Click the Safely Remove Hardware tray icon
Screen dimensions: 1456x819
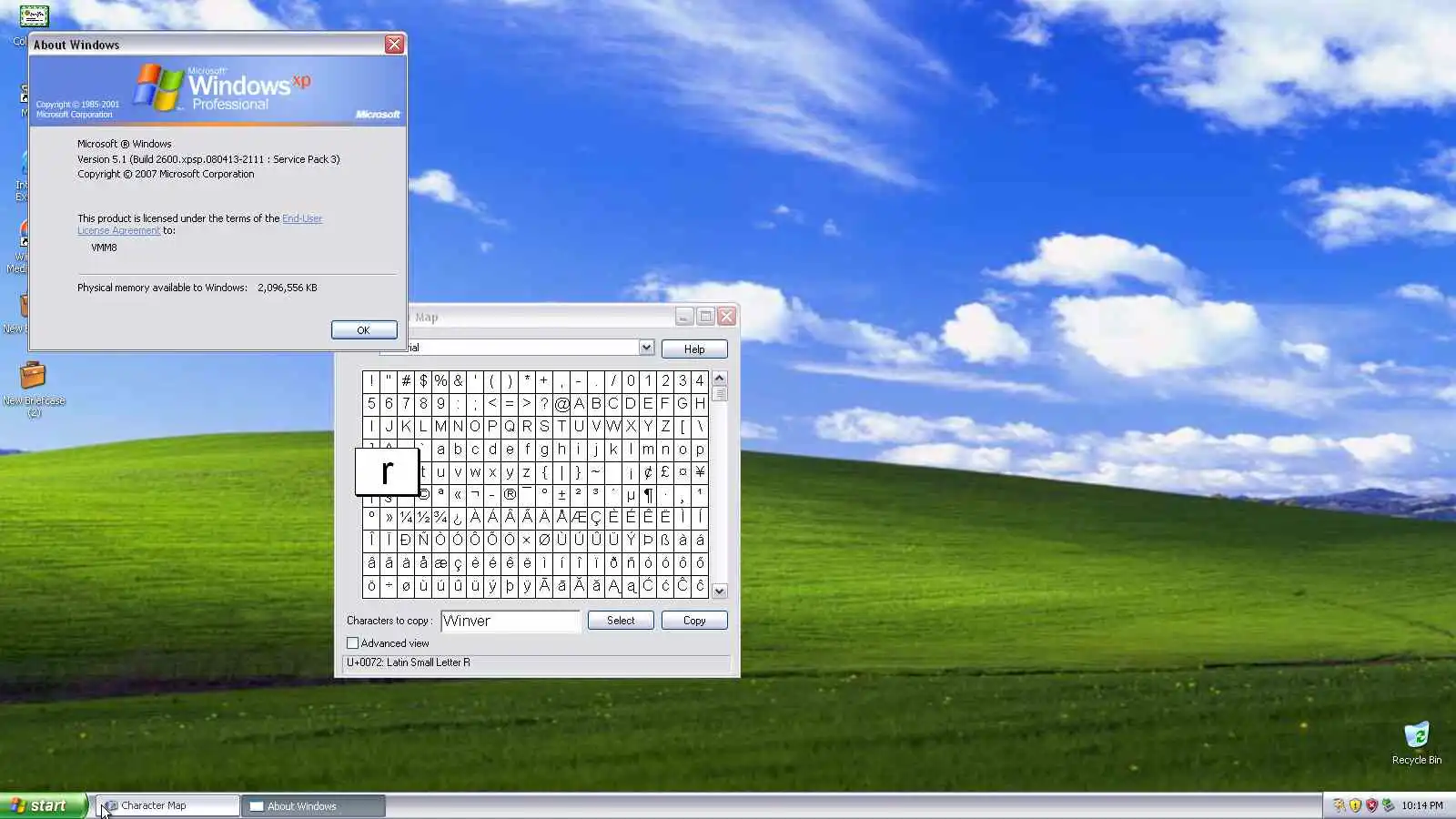click(x=1388, y=805)
